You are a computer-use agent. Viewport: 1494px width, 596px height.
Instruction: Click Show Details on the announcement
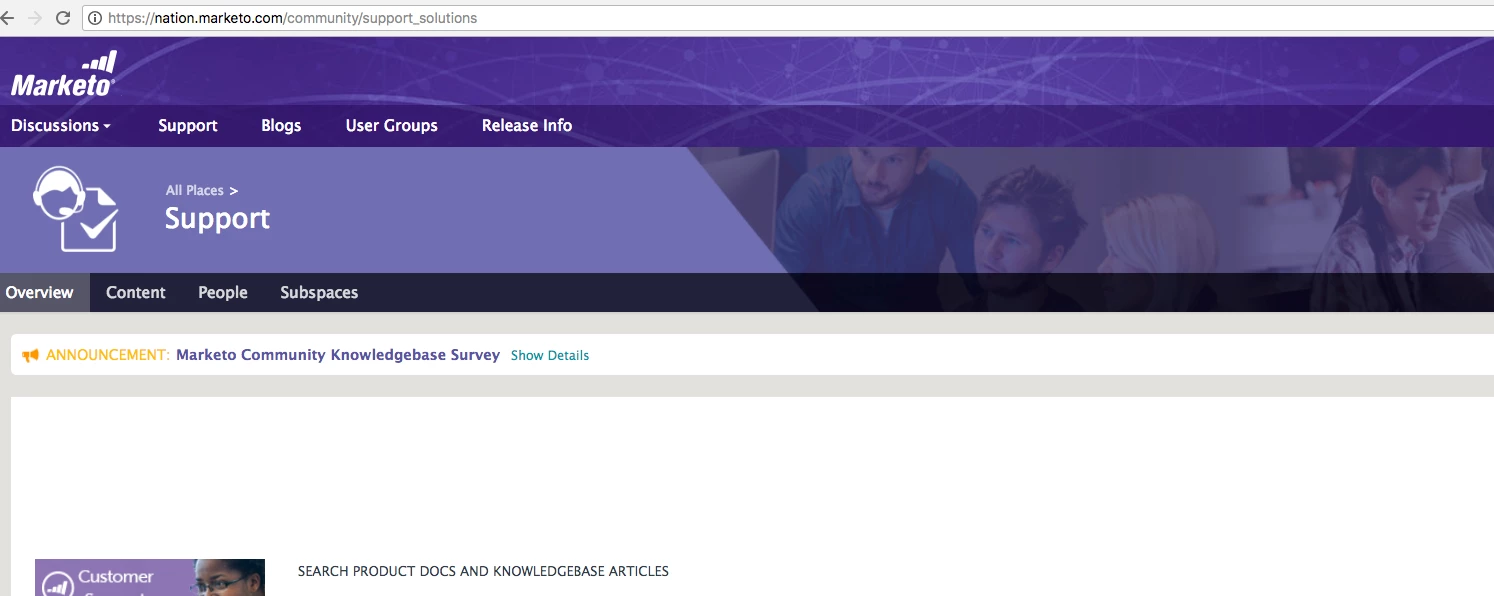(x=550, y=355)
